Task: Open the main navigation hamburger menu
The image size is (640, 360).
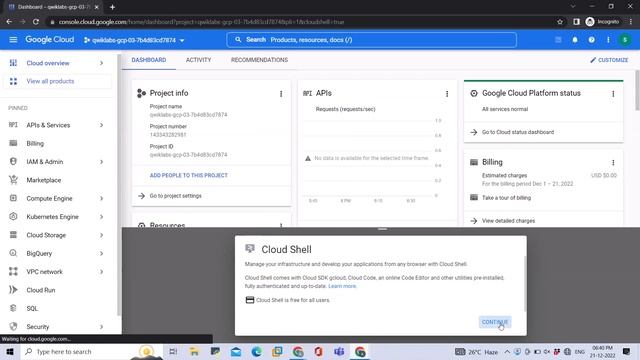Action: coord(13,40)
